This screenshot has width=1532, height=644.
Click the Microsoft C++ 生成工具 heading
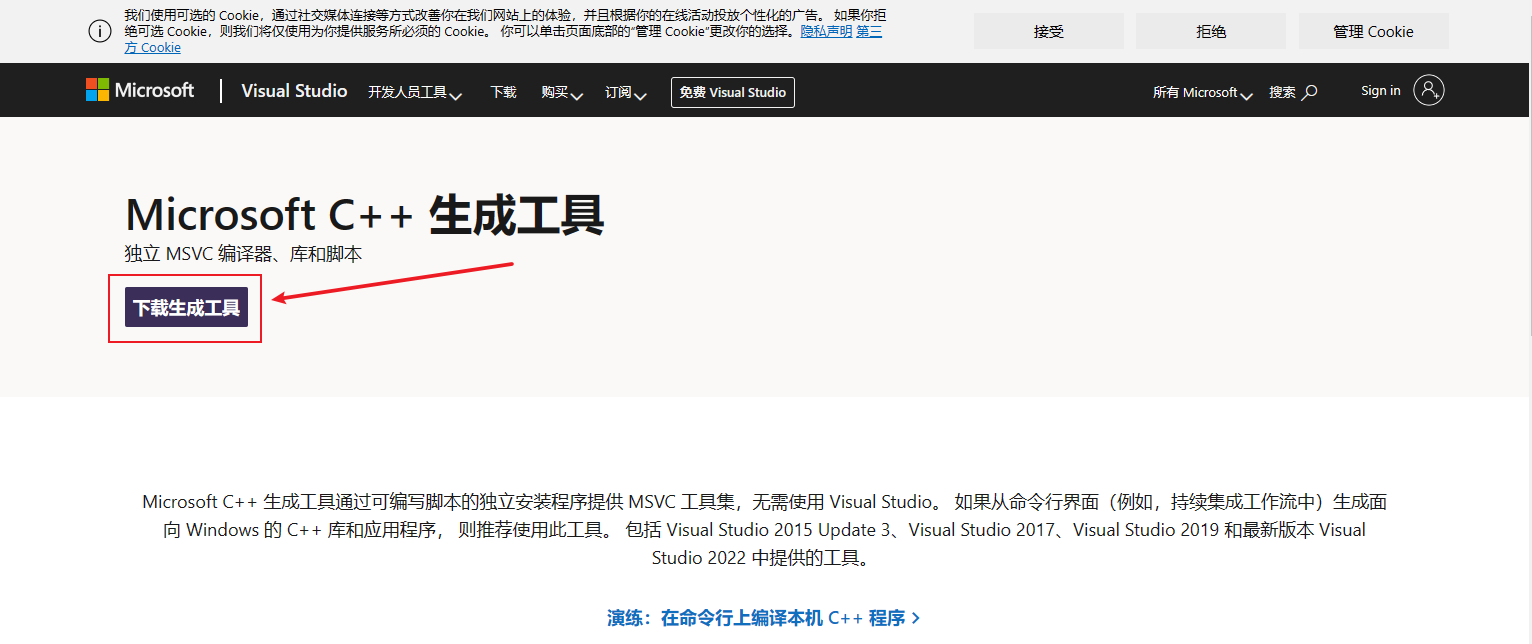coord(365,215)
